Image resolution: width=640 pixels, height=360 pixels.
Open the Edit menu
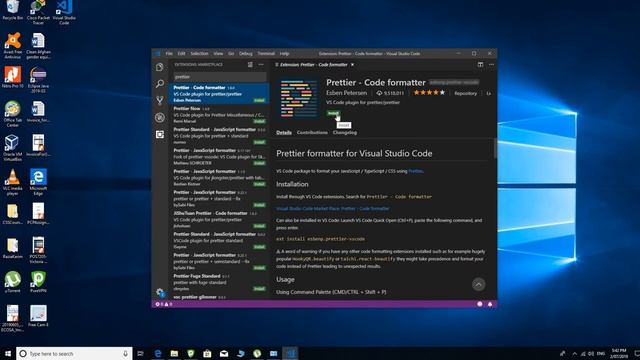click(x=181, y=53)
